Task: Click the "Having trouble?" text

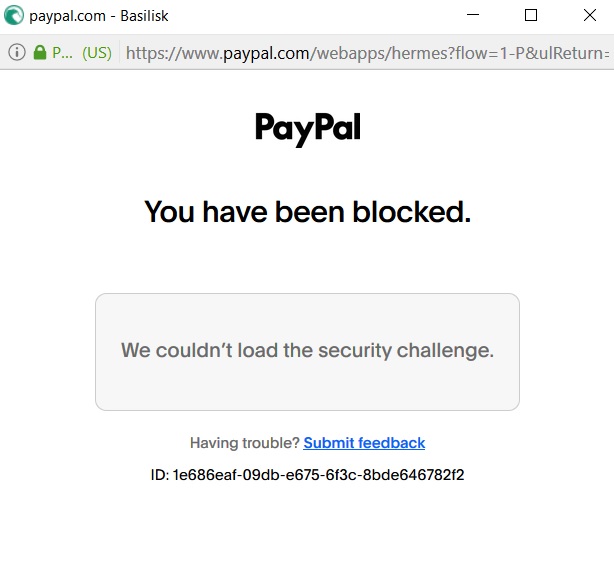Action: pyautogui.click(x=245, y=443)
